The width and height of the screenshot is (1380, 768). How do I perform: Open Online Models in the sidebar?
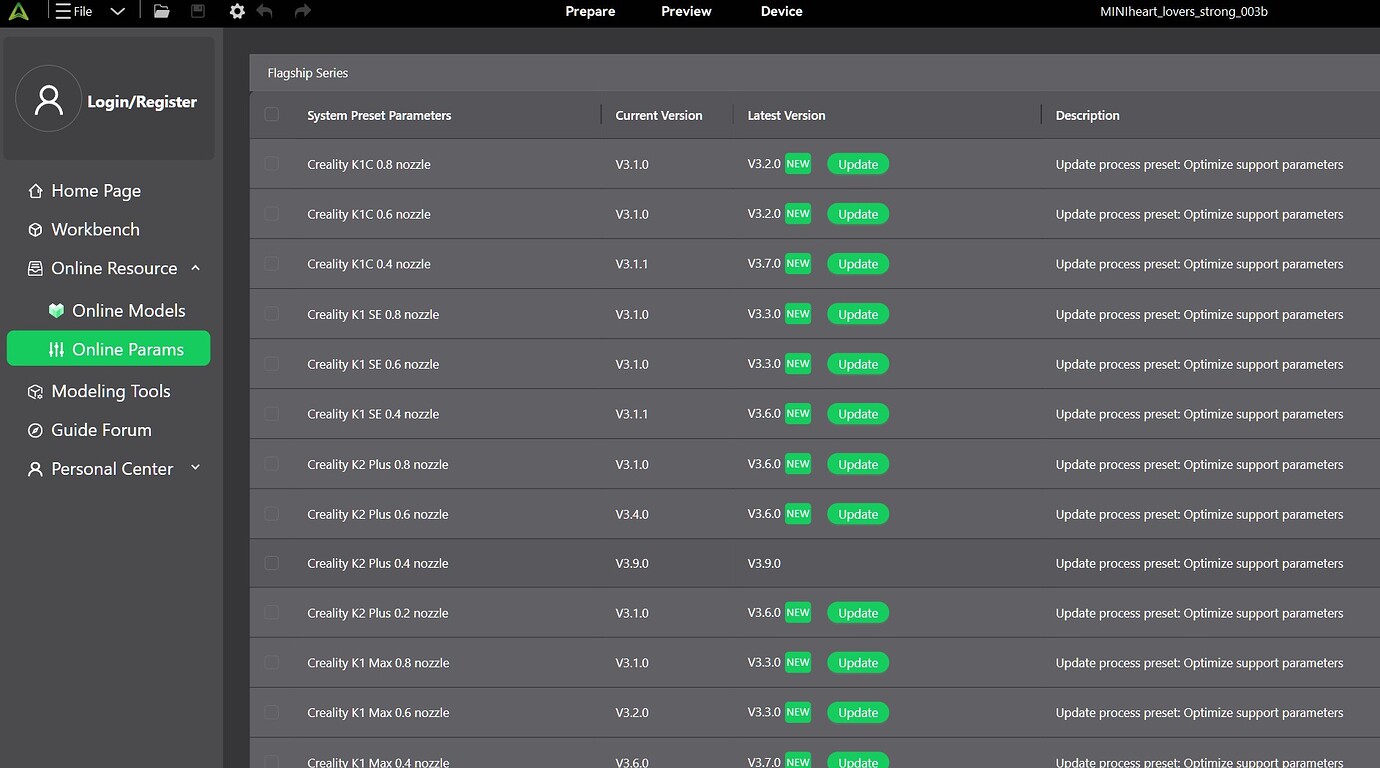[128, 311]
